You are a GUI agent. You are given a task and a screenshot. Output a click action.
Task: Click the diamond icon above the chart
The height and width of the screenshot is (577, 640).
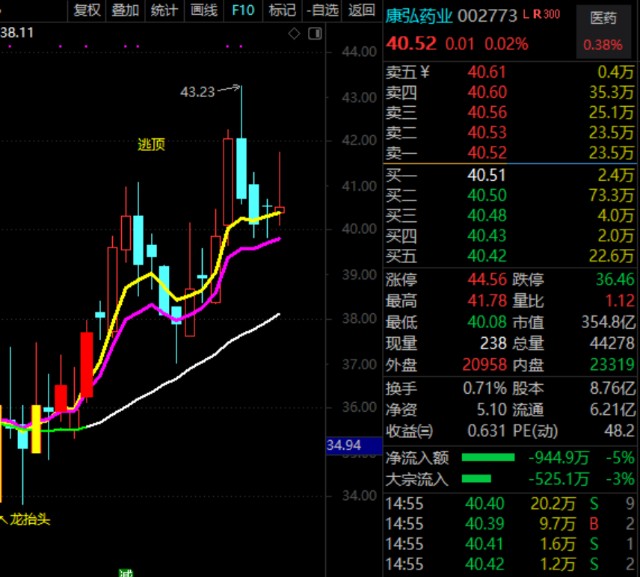[293, 33]
